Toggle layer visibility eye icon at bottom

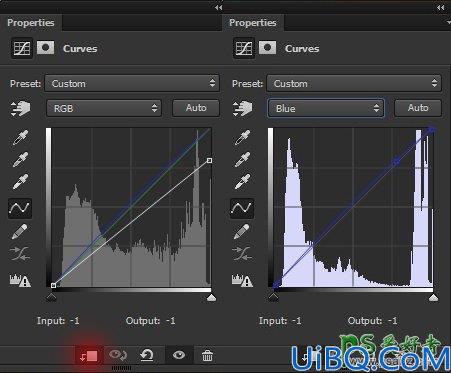click(179, 355)
